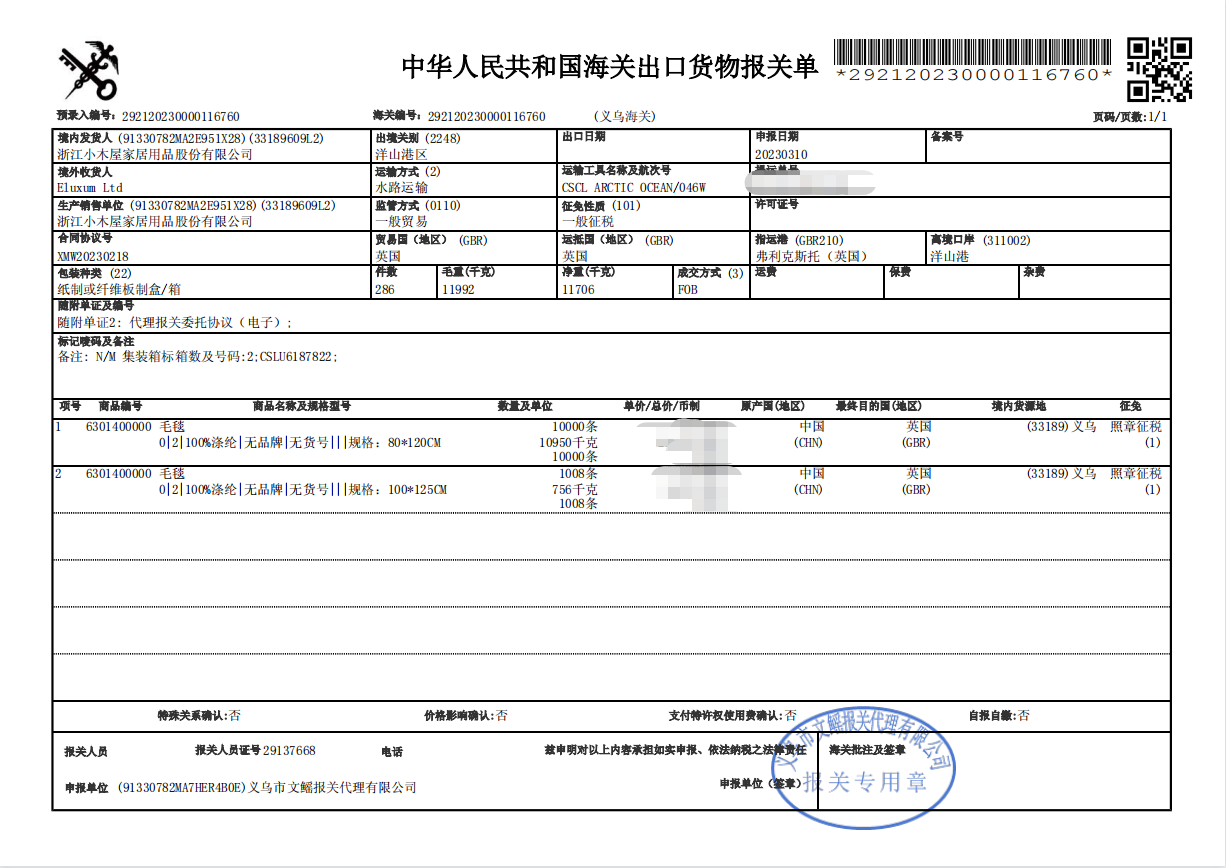The width and height of the screenshot is (1226, 868).
Task: Select company name under 境内发货人
Action: click(155, 155)
